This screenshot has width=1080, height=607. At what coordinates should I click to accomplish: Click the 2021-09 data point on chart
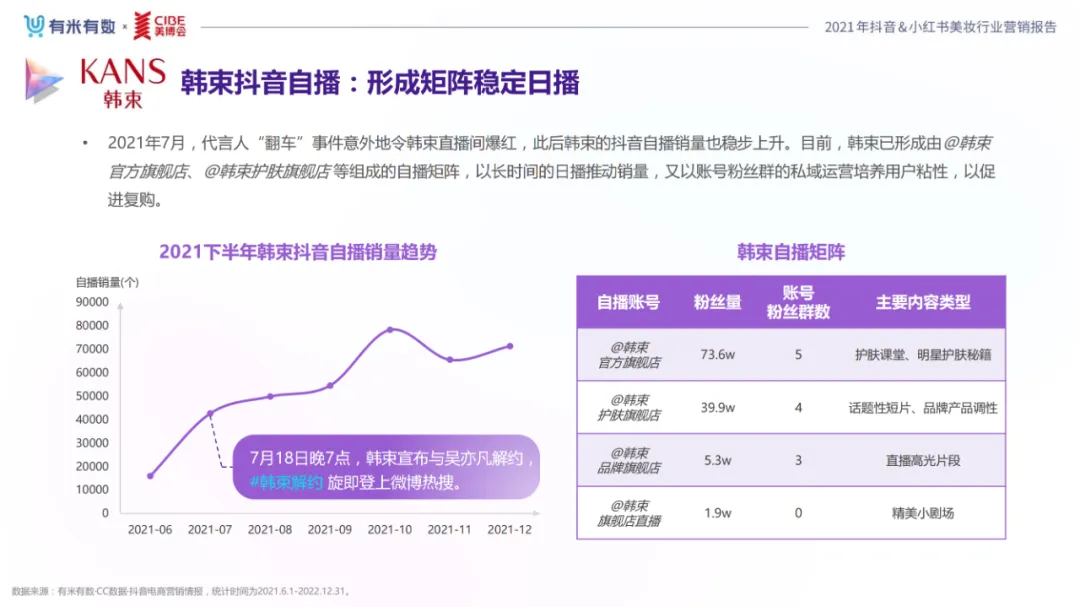(330, 386)
